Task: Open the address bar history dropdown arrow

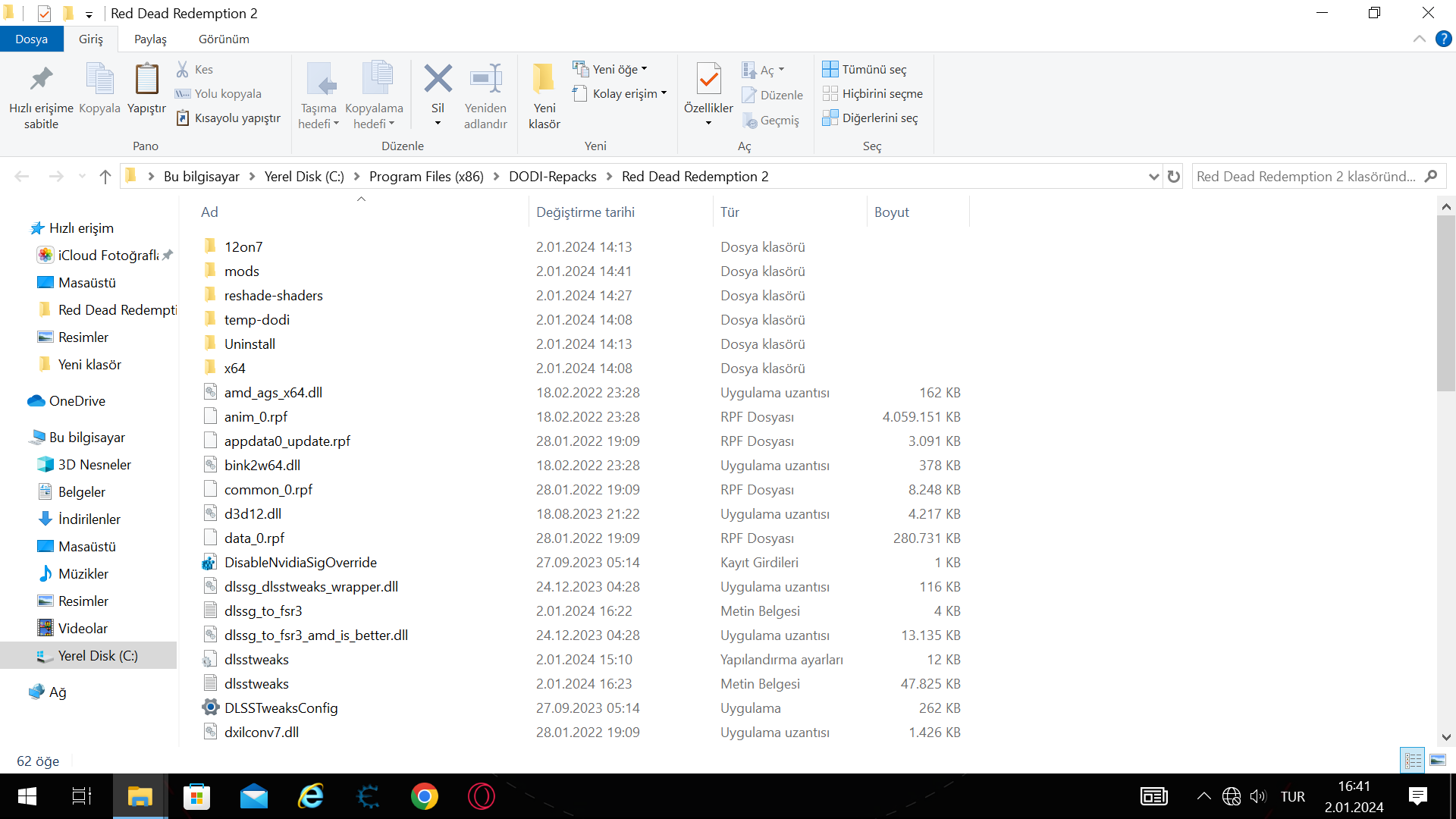Action: pyautogui.click(x=1153, y=177)
